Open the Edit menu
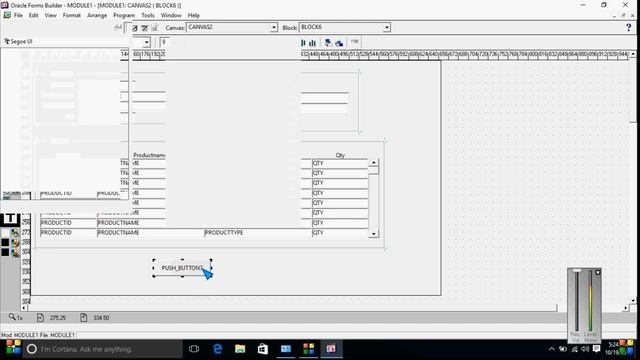 point(33,16)
